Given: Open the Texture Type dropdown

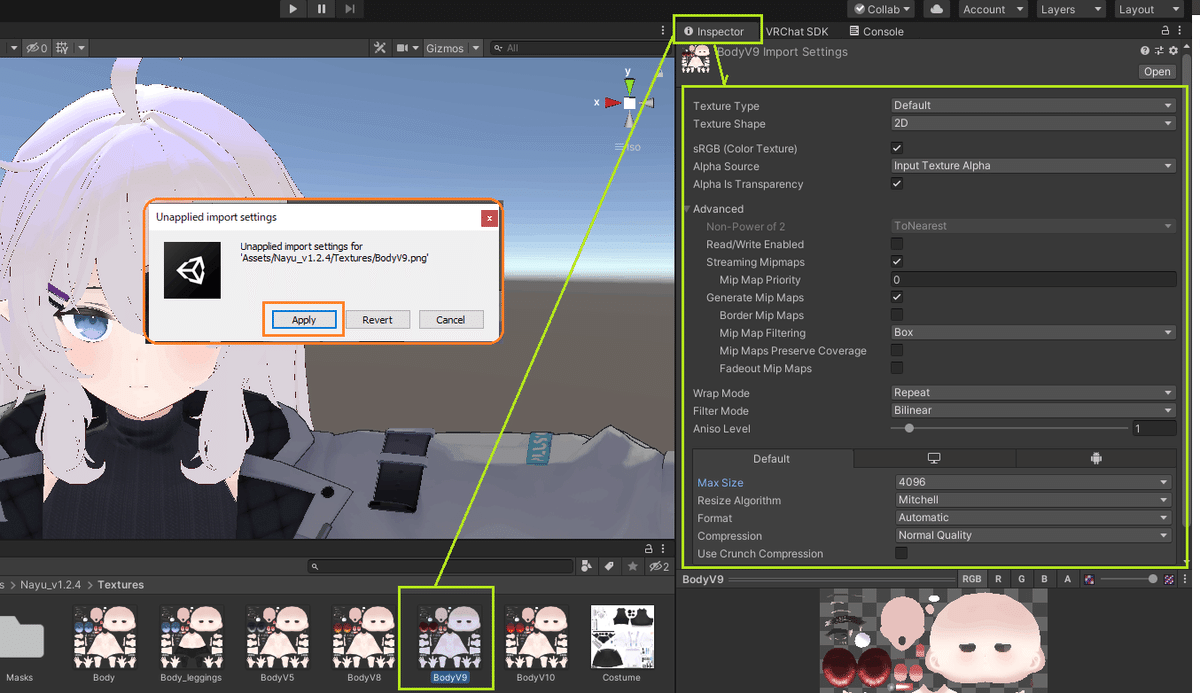Looking at the screenshot, I should 1033,105.
